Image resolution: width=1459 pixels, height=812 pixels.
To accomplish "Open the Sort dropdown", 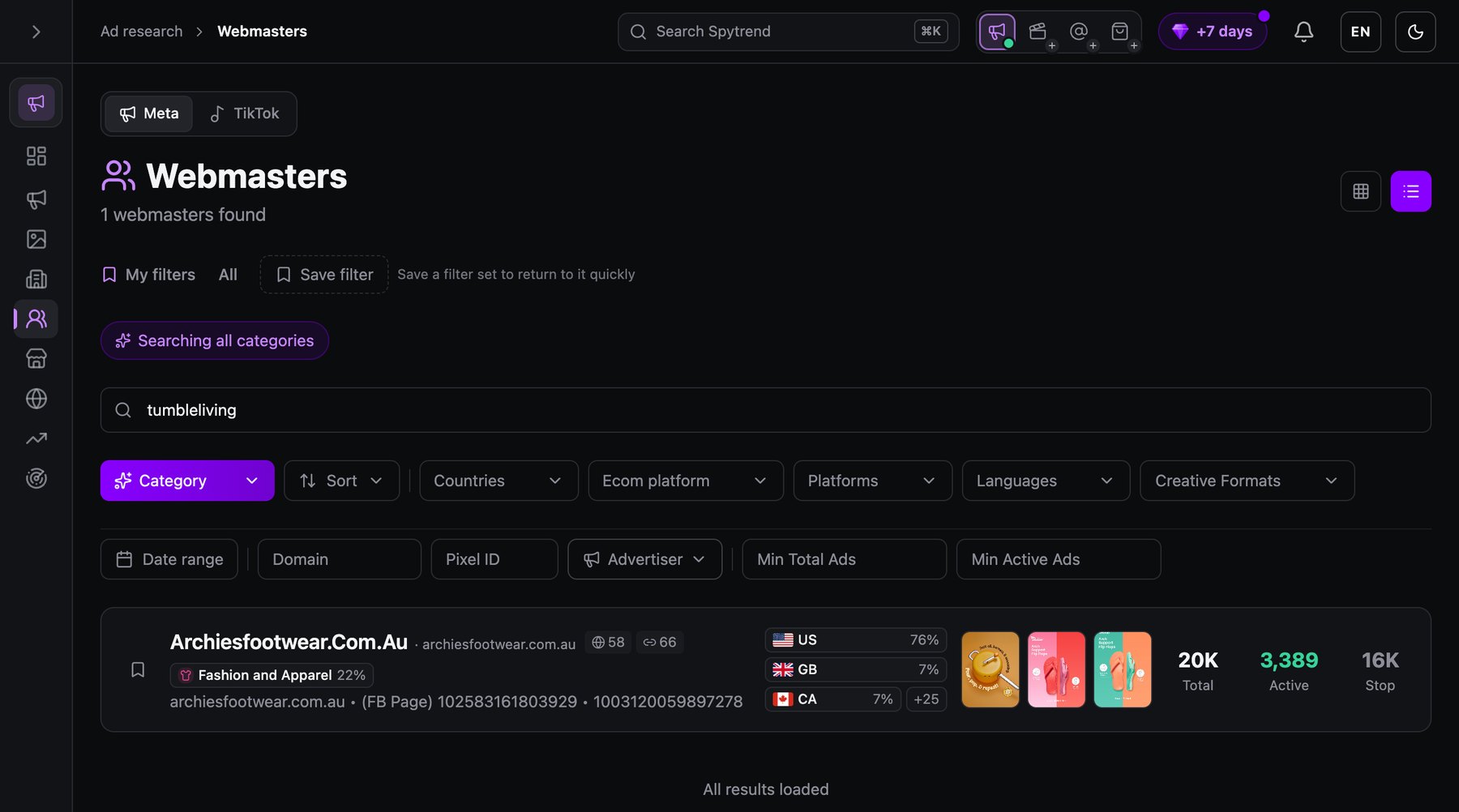I will click(x=341, y=481).
